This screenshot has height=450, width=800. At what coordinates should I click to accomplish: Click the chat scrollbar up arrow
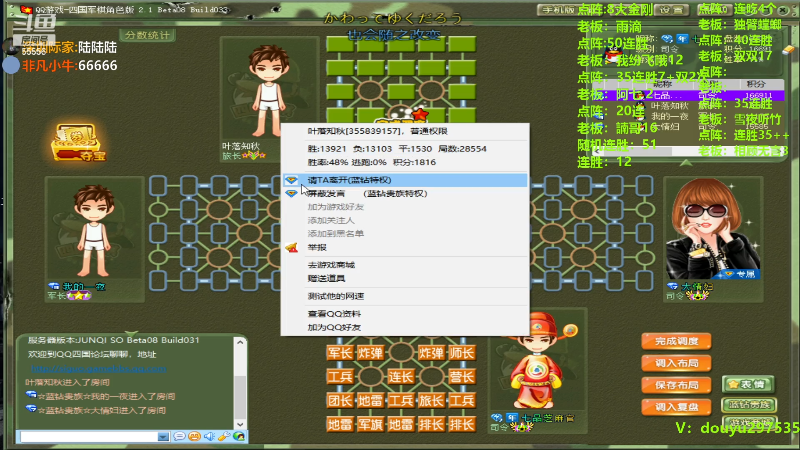[x=240, y=342]
